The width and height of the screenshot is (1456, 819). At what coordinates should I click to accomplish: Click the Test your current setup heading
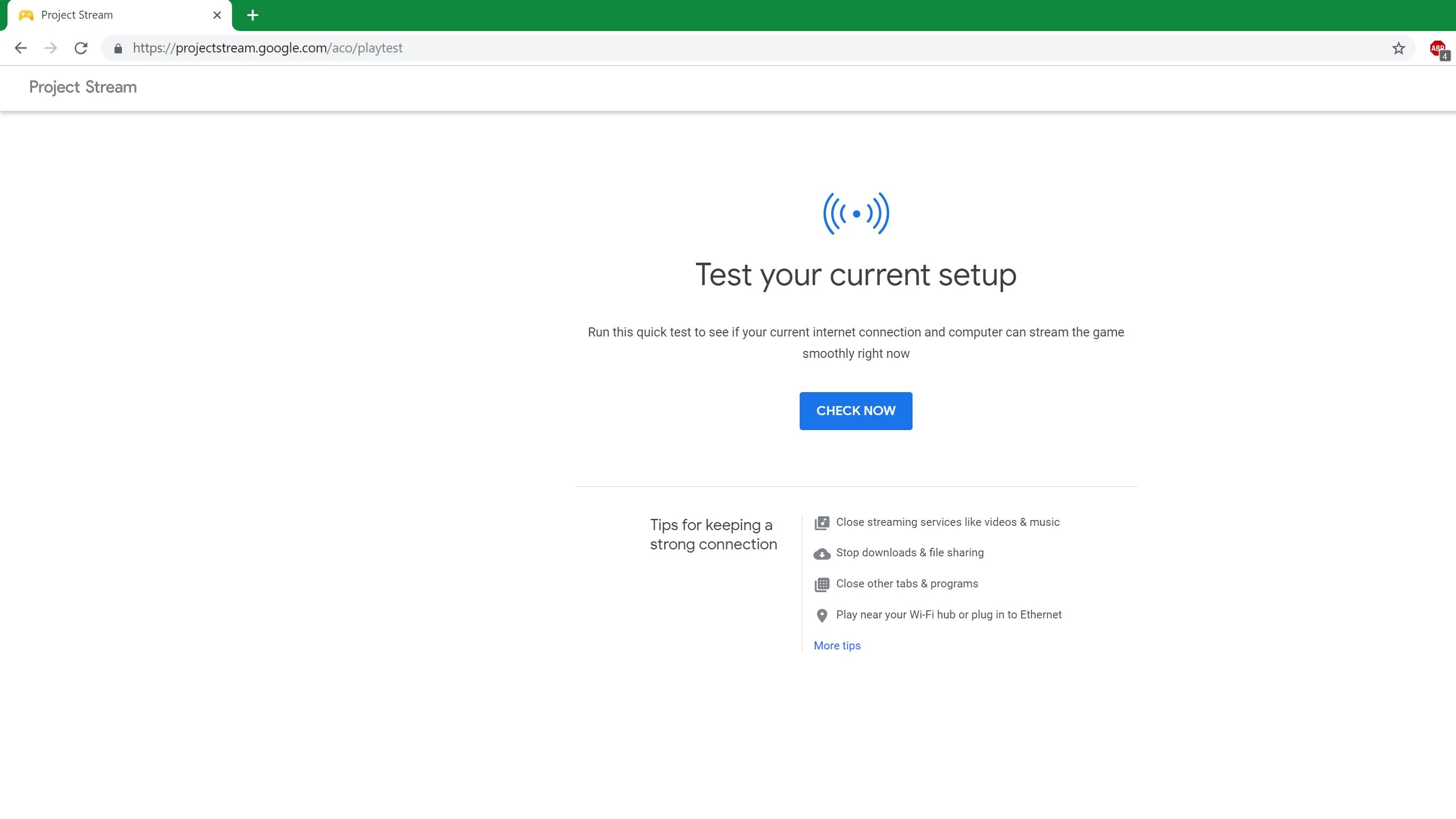coord(855,275)
